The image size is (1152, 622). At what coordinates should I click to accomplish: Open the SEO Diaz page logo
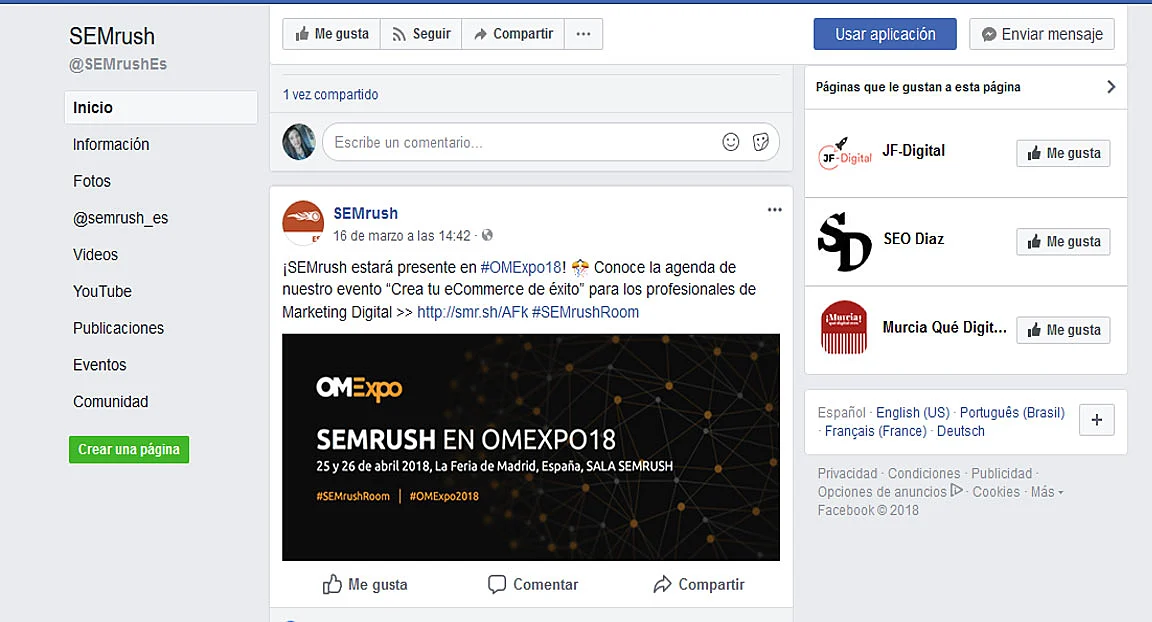(844, 242)
